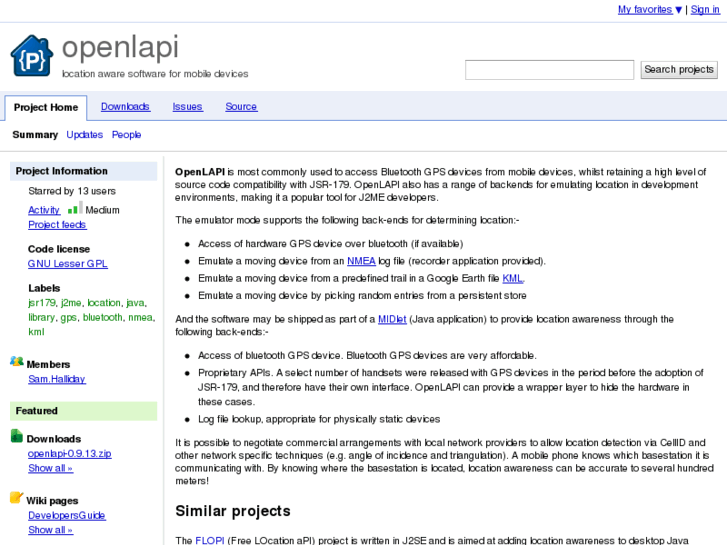This screenshot has height=545, width=727.
Task: Click the openlapi project title text
Action: [x=120, y=48]
